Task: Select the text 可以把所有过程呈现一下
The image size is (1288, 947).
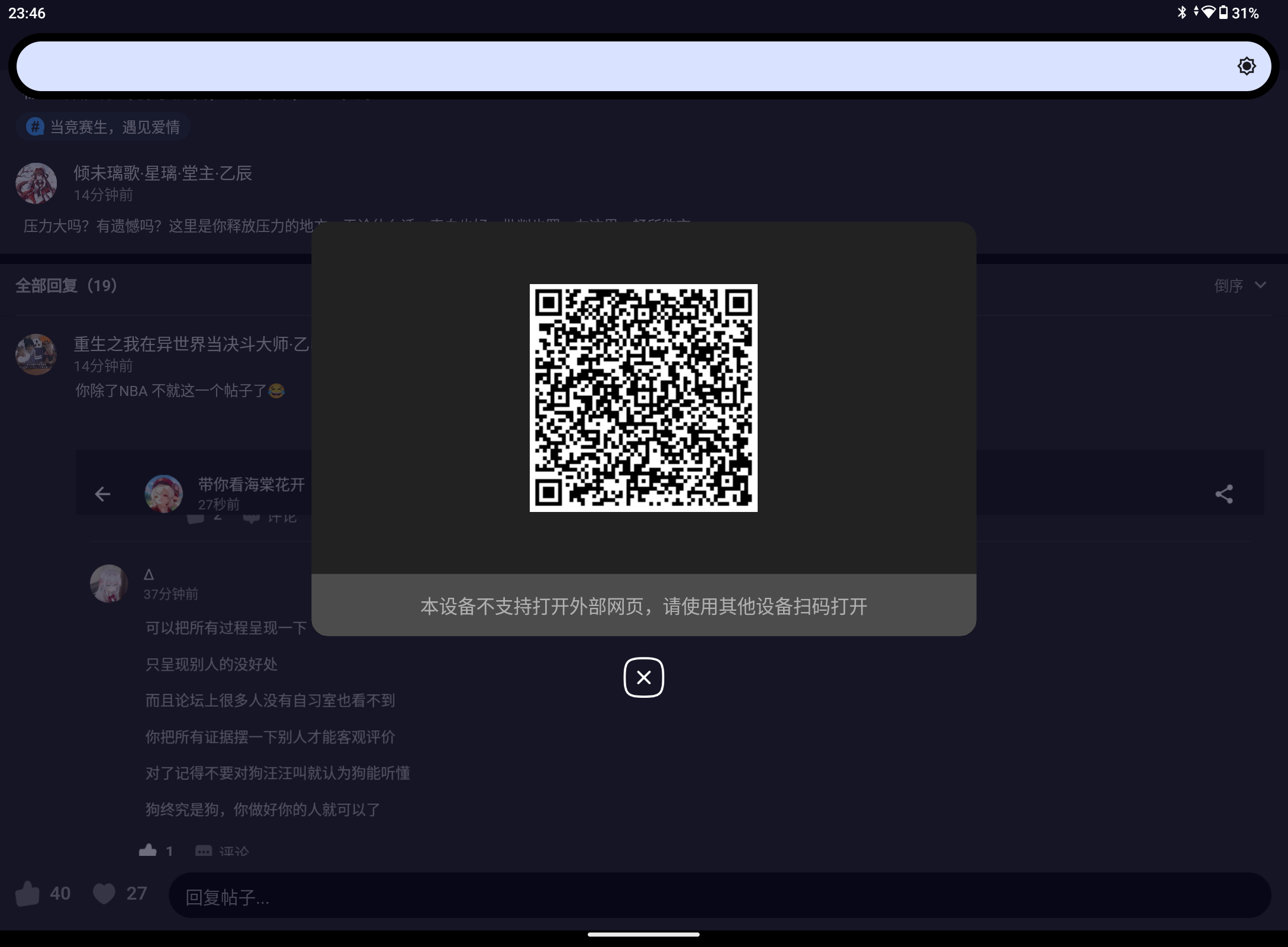Action: pyautogui.click(x=226, y=628)
